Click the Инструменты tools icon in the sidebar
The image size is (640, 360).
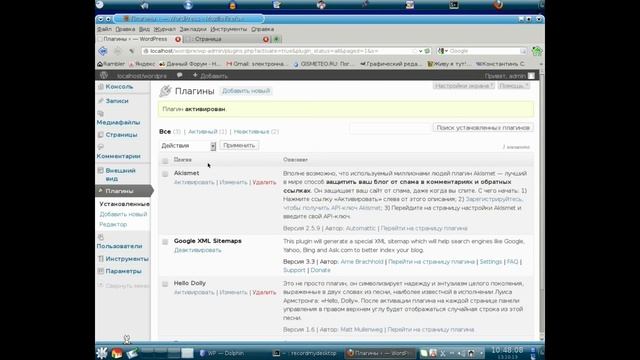[101, 259]
